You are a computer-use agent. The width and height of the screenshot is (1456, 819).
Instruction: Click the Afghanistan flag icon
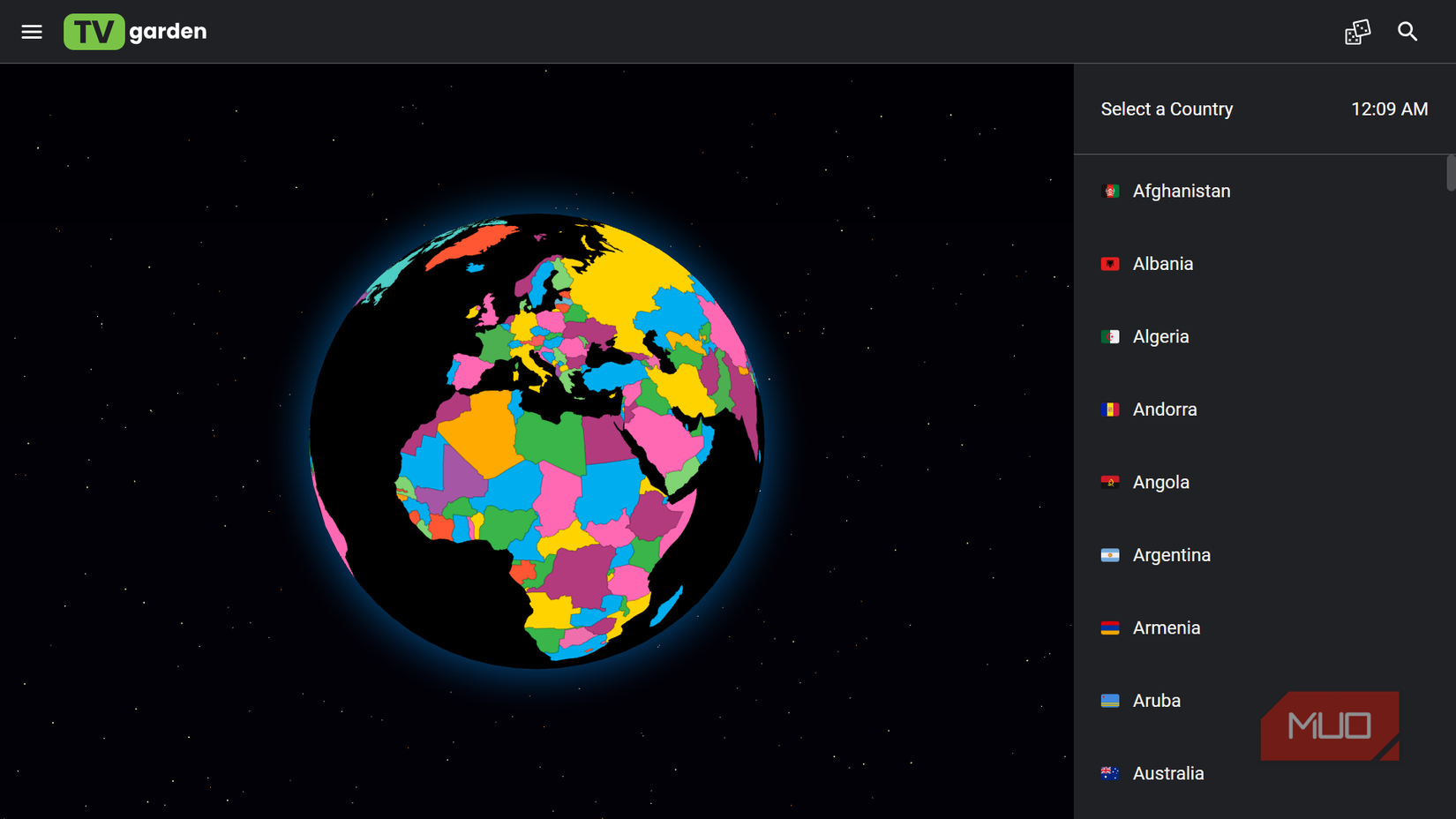[1111, 191]
